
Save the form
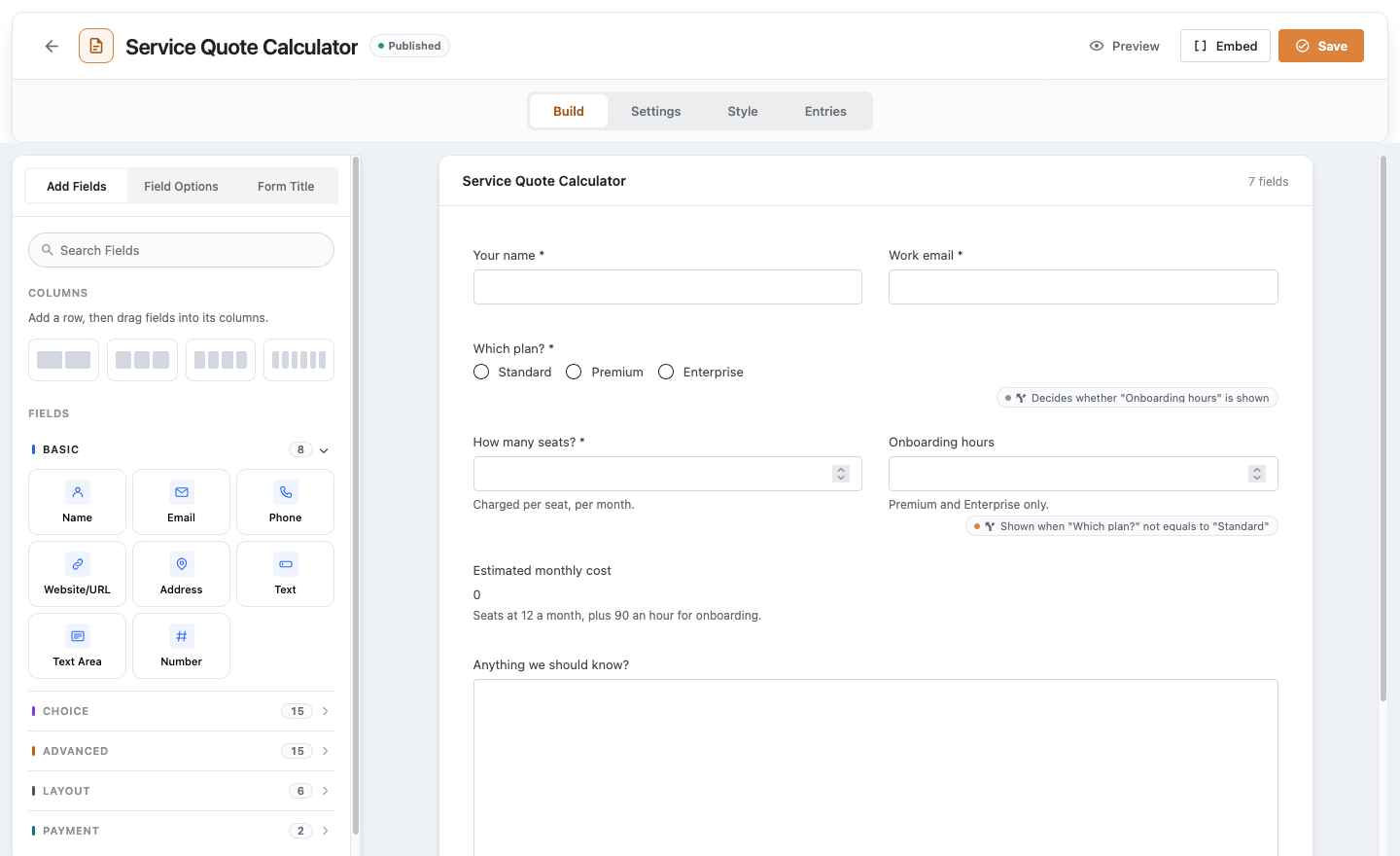[x=1321, y=46]
